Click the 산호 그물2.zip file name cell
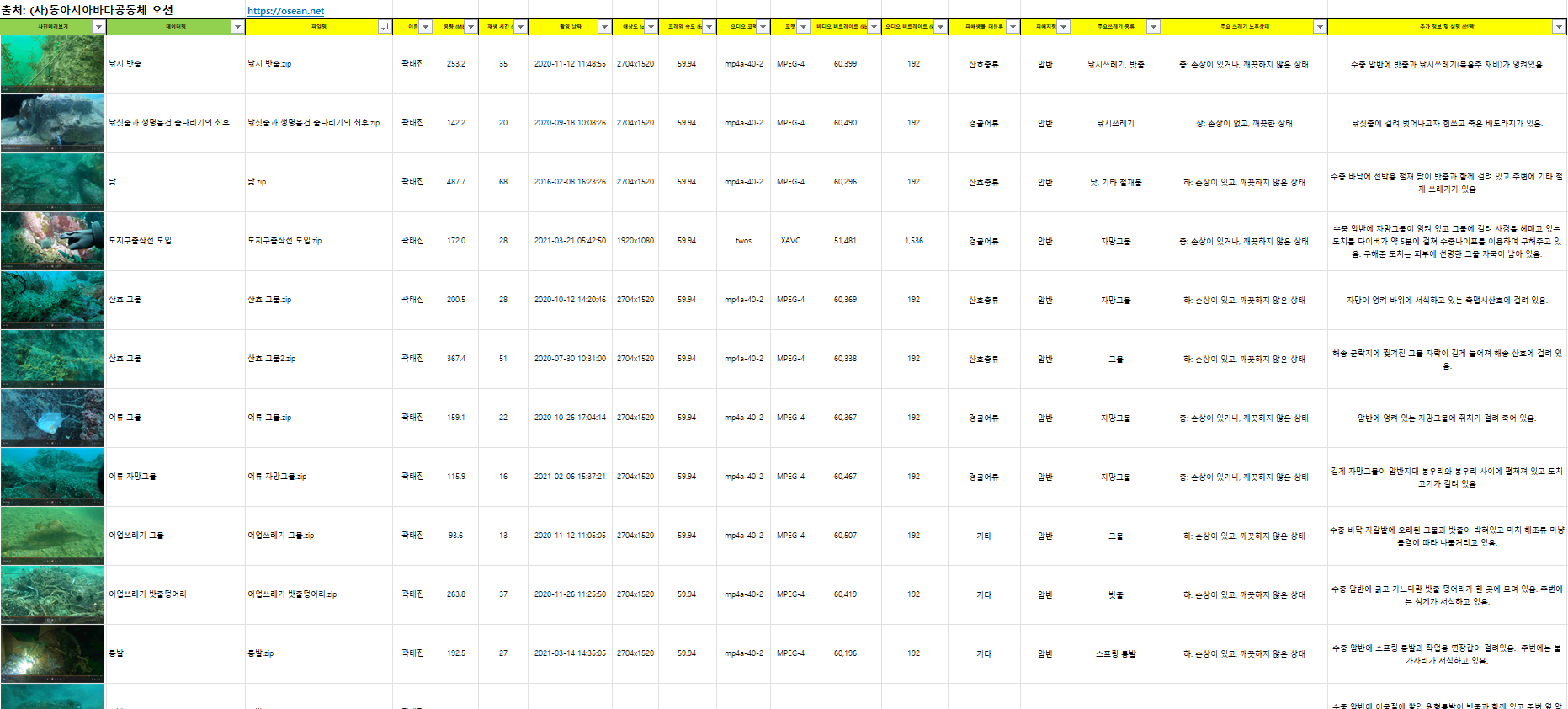The width and height of the screenshot is (1568, 709). (x=318, y=359)
